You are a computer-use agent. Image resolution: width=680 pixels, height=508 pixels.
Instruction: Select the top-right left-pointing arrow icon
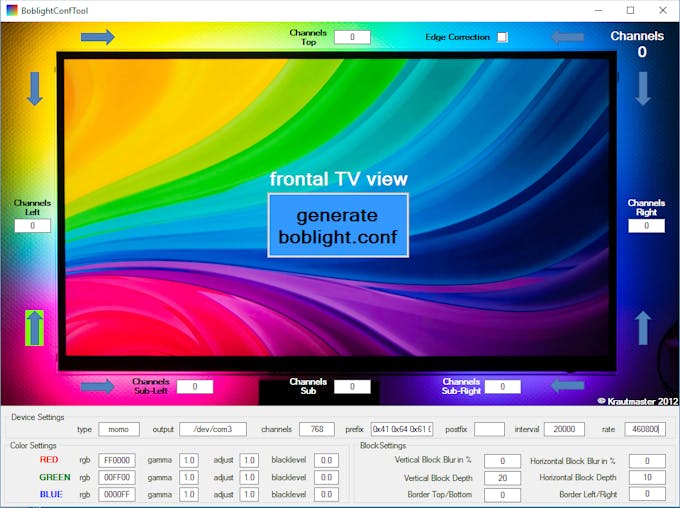click(568, 37)
